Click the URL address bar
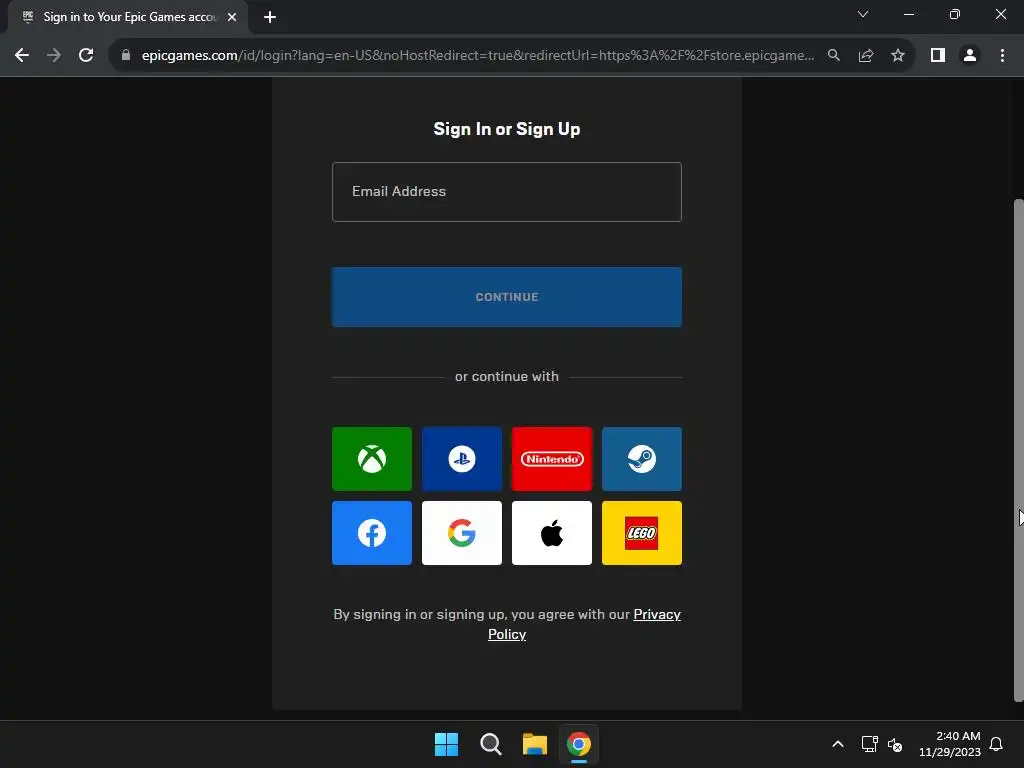 (x=477, y=56)
